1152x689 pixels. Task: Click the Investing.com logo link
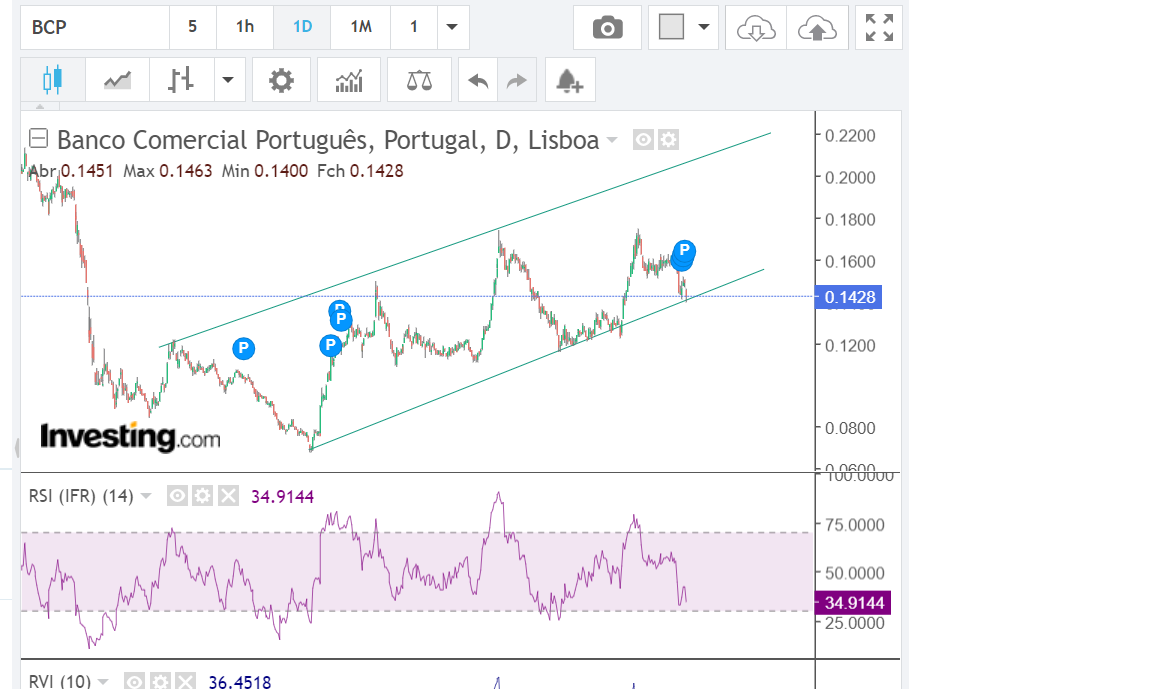coord(130,436)
